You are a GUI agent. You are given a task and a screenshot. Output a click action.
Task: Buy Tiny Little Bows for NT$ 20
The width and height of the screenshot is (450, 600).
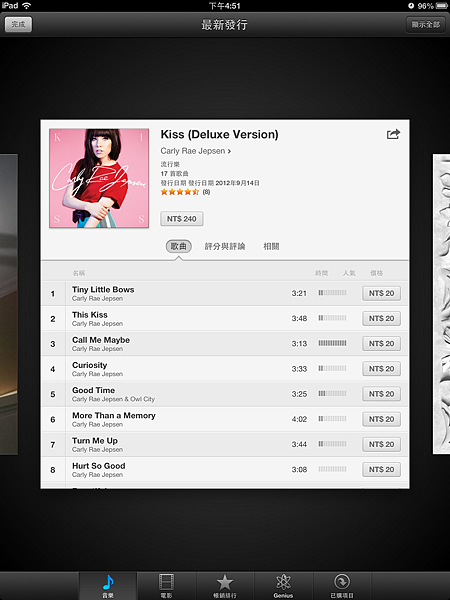click(382, 293)
